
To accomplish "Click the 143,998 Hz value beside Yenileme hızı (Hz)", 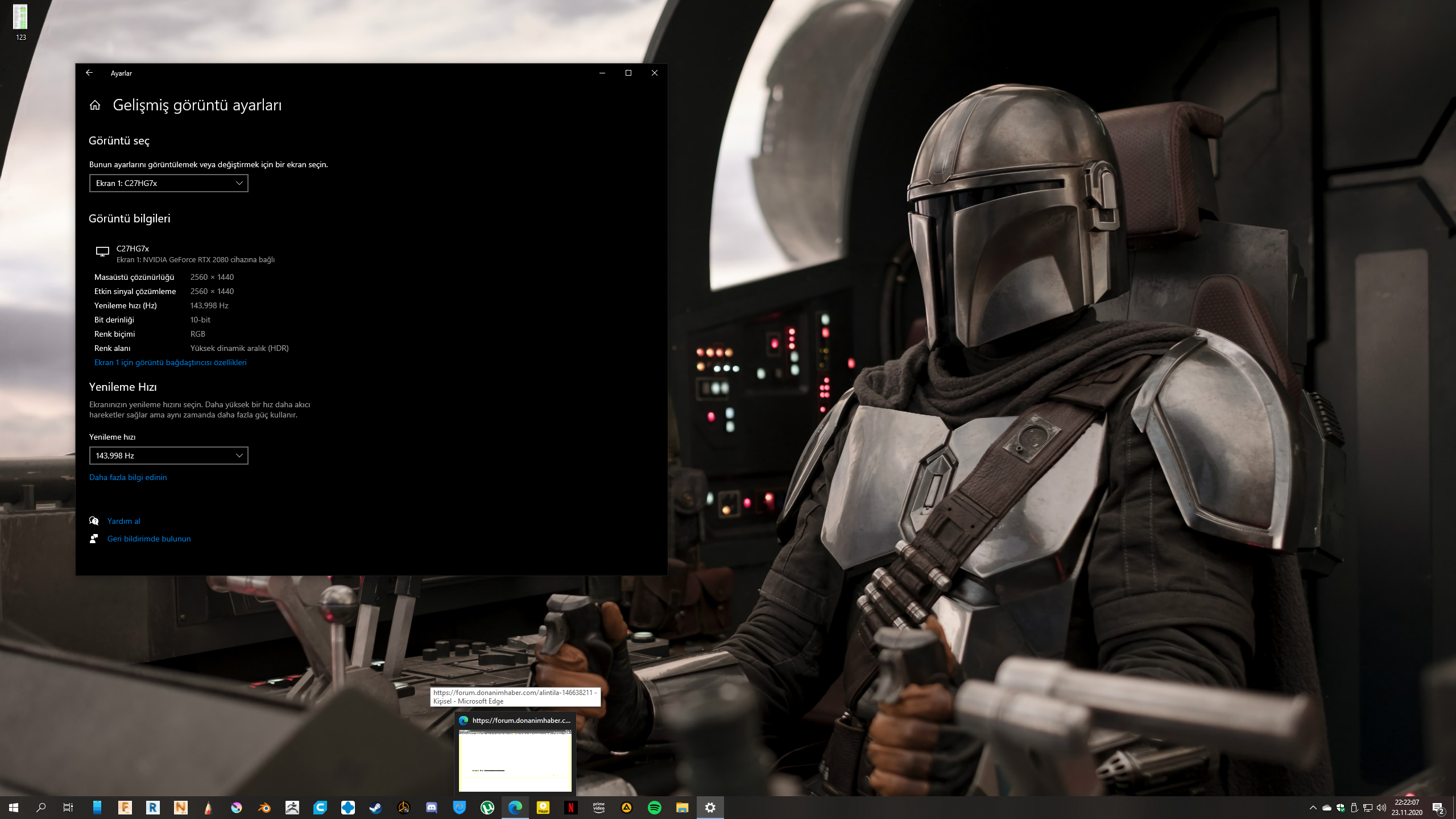I will tap(209, 305).
